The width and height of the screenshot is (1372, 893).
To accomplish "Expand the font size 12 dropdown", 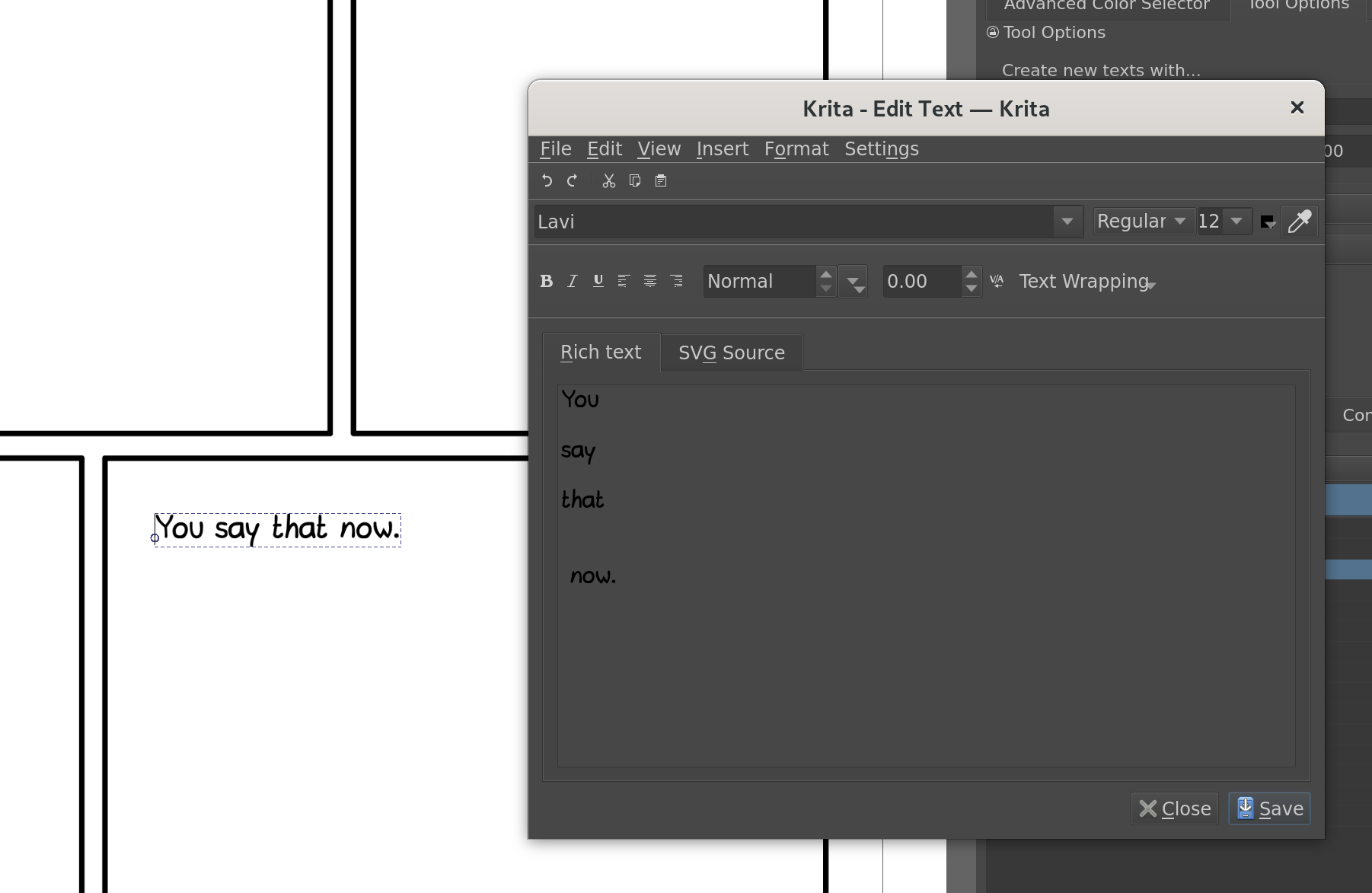I will pos(1236,222).
